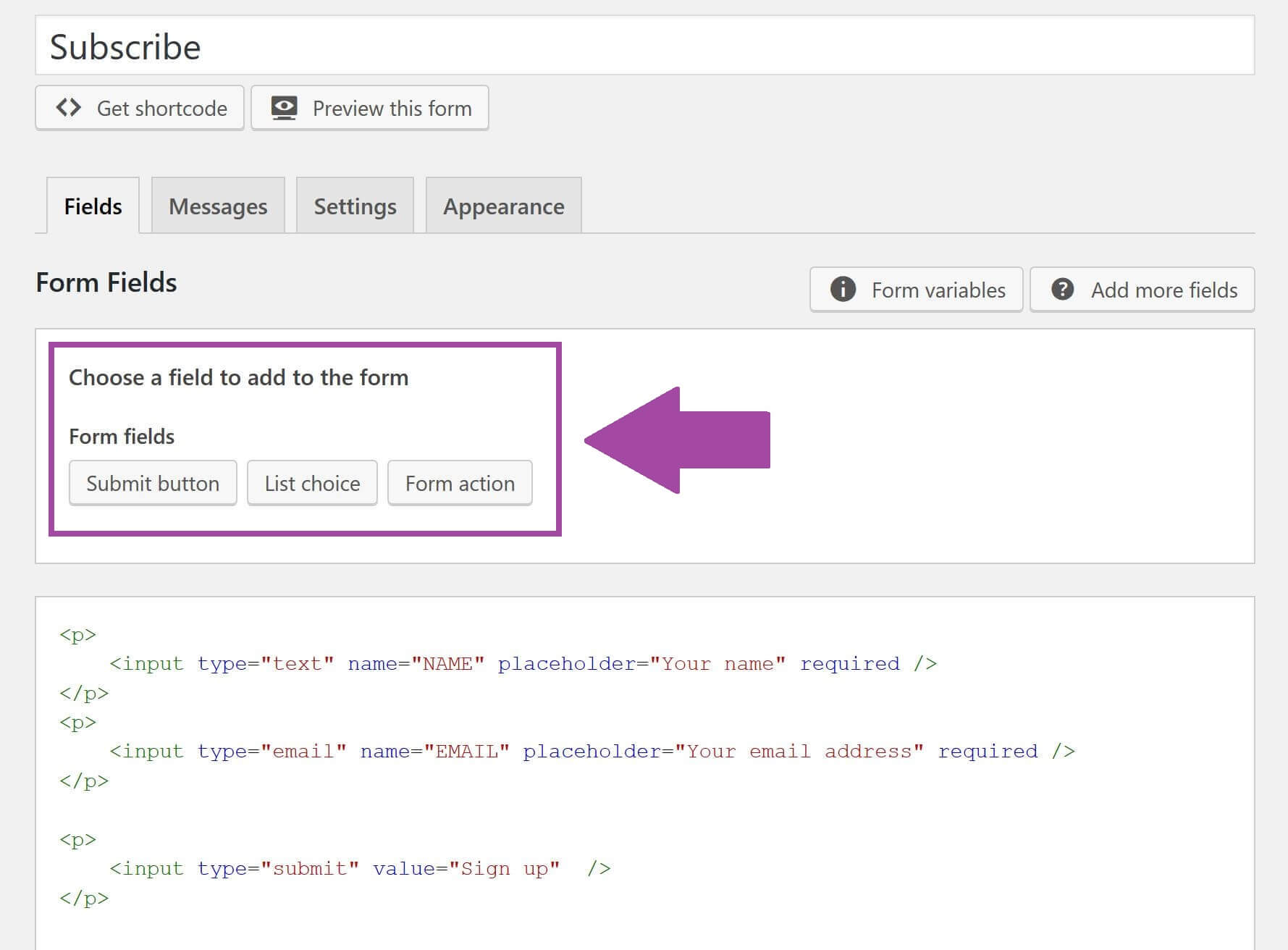Click the question mark icon on Add more fields

(x=1063, y=290)
